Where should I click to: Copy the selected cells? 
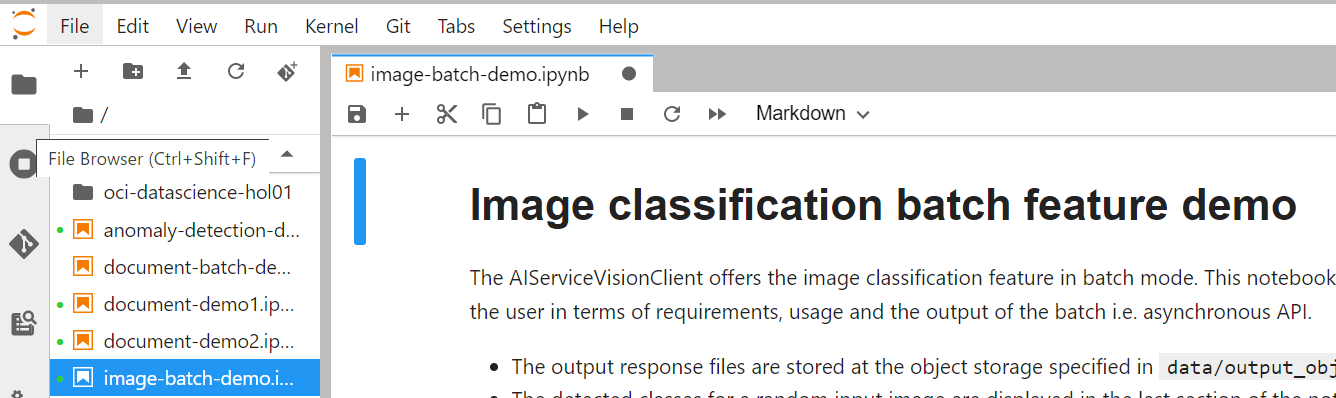click(x=492, y=114)
